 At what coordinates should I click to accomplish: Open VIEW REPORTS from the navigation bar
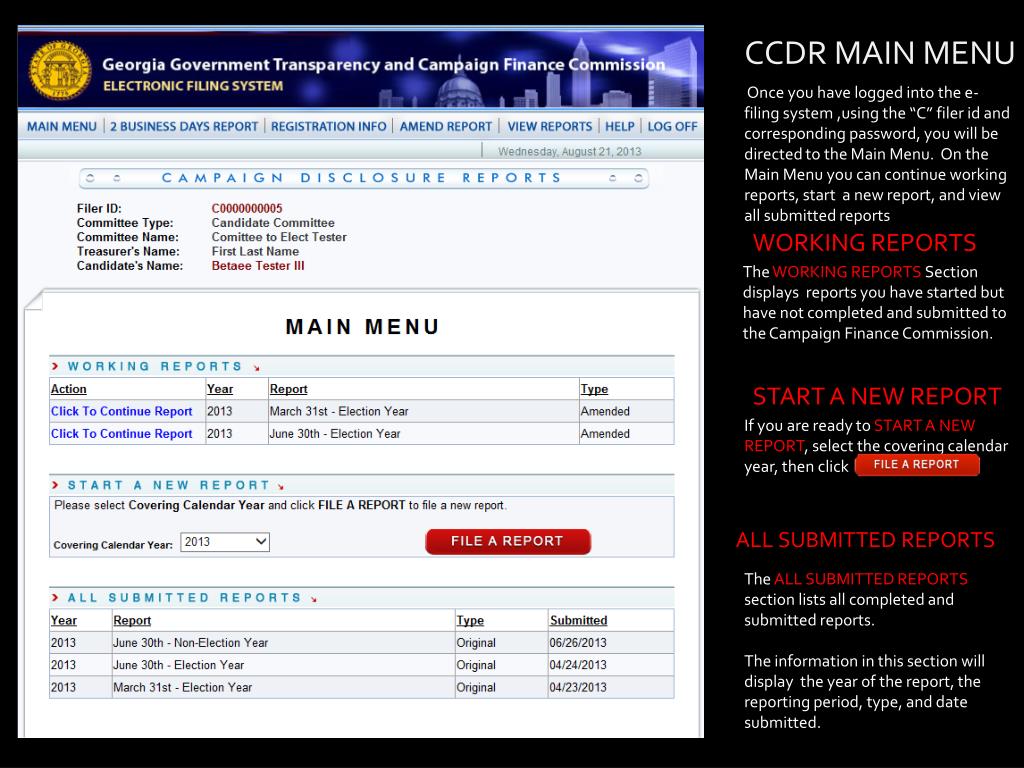tap(549, 127)
